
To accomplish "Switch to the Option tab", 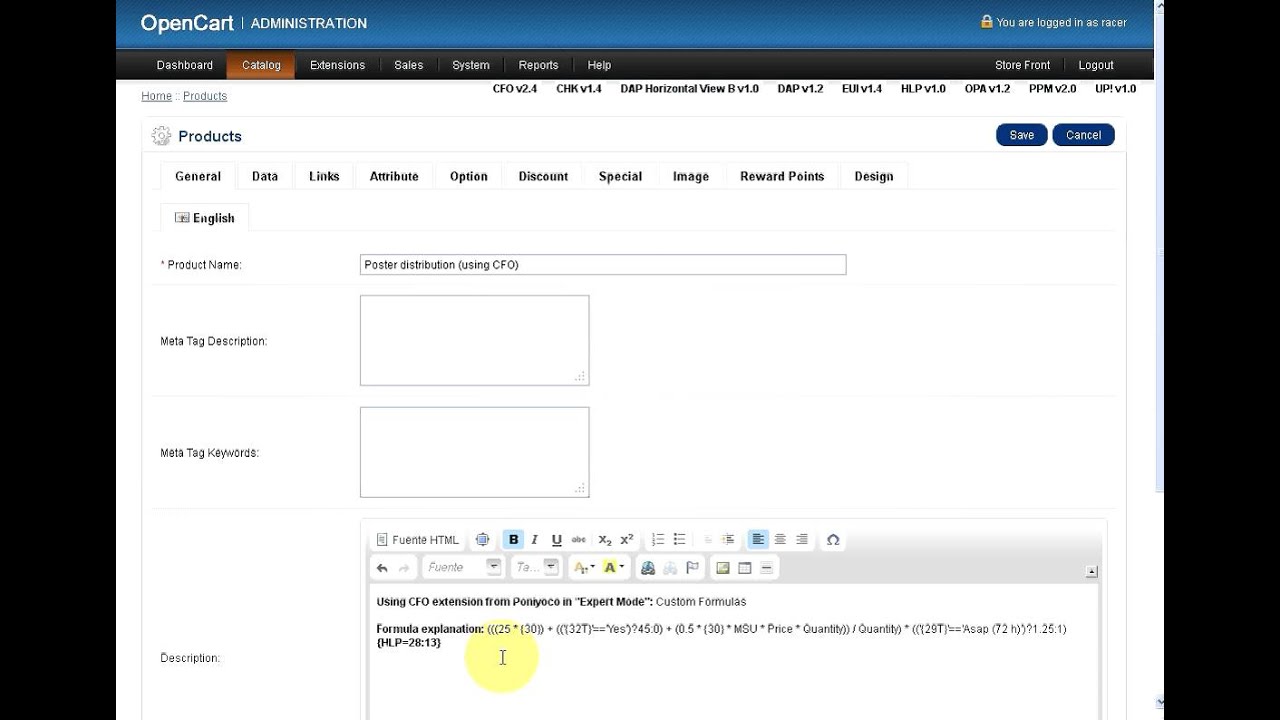I will click(x=468, y=176).
